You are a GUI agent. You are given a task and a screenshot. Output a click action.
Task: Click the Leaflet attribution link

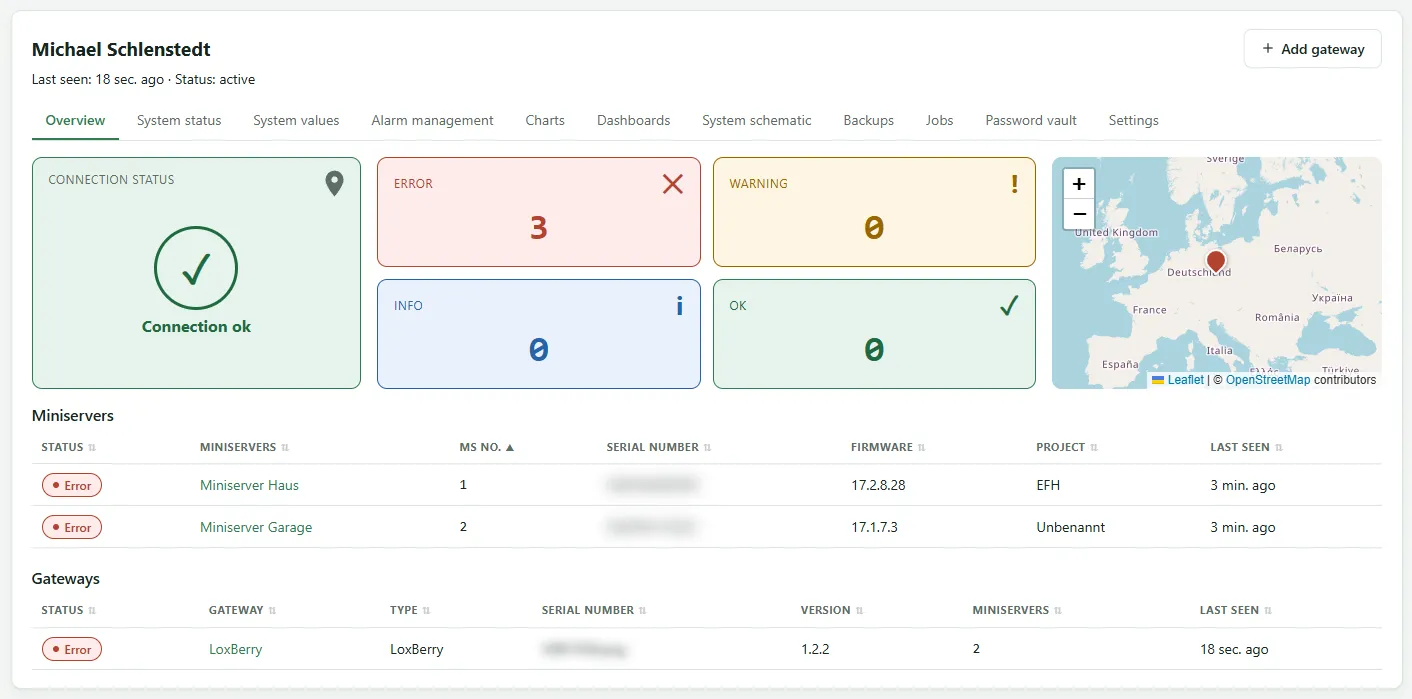1185,380
